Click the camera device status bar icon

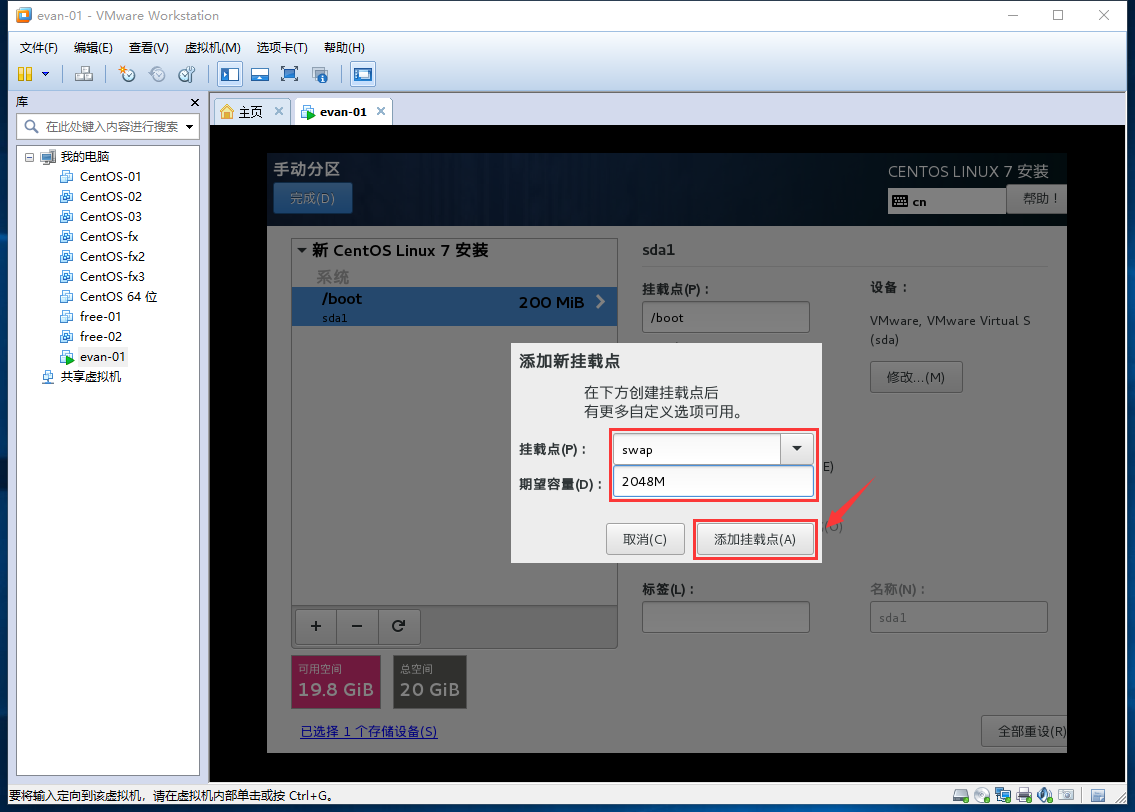pos(1066,795)
